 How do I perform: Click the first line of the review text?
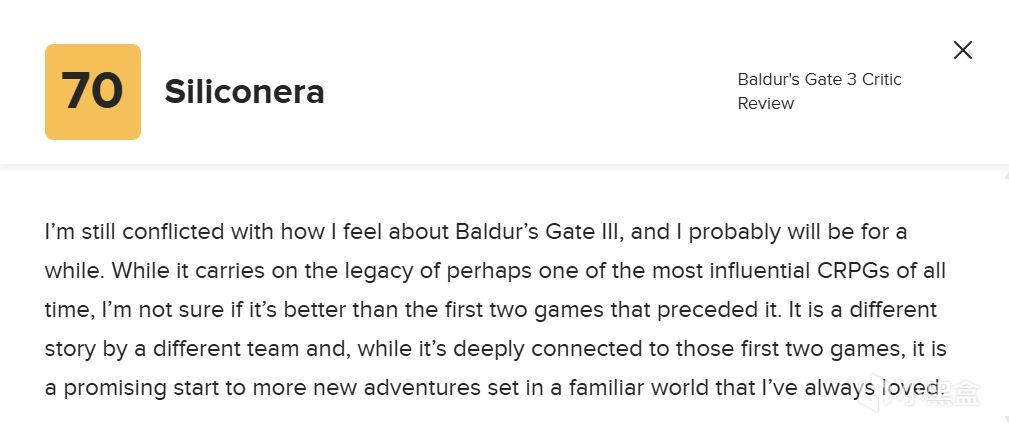[x=475, y=232]
